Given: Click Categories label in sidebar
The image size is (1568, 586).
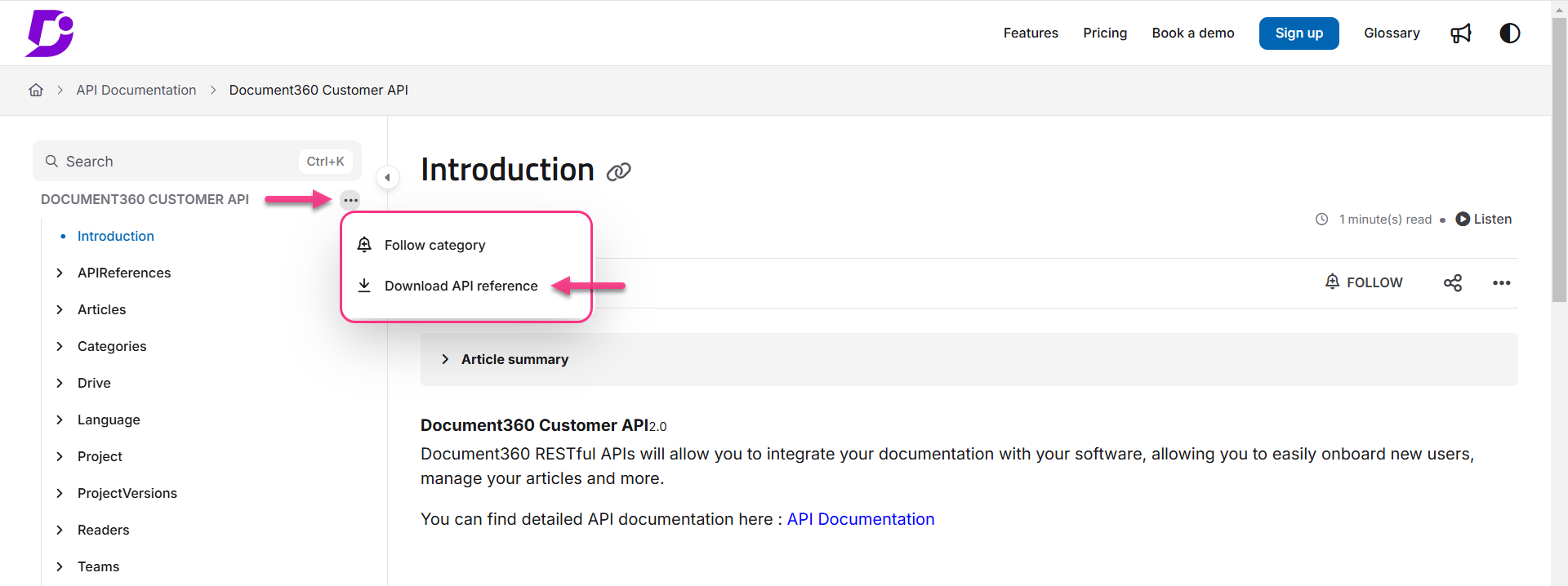Looking at the screenshot, I should coord(112,346).
